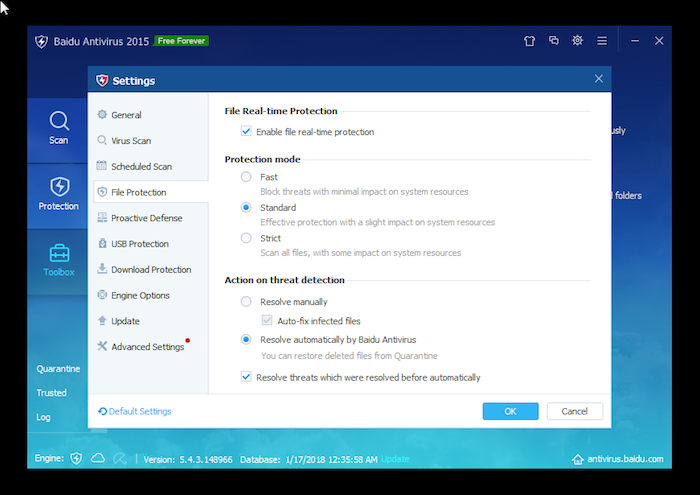
Task: Click 'Scan all files, with some impact' description
Action: [361, 253]
